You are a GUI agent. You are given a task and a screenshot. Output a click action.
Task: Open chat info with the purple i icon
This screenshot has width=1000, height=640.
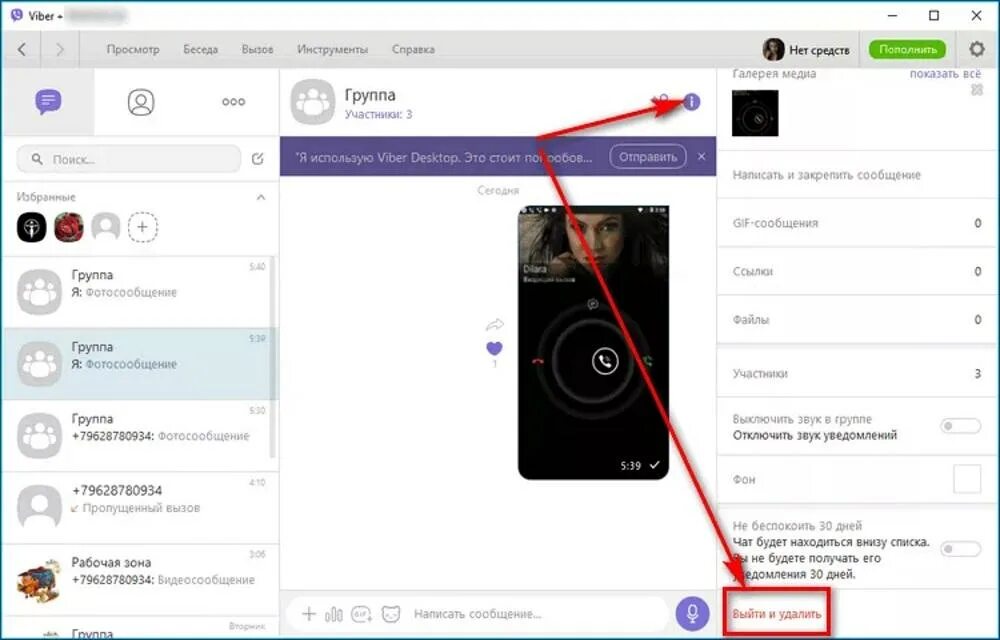click(x=691, y=101)
